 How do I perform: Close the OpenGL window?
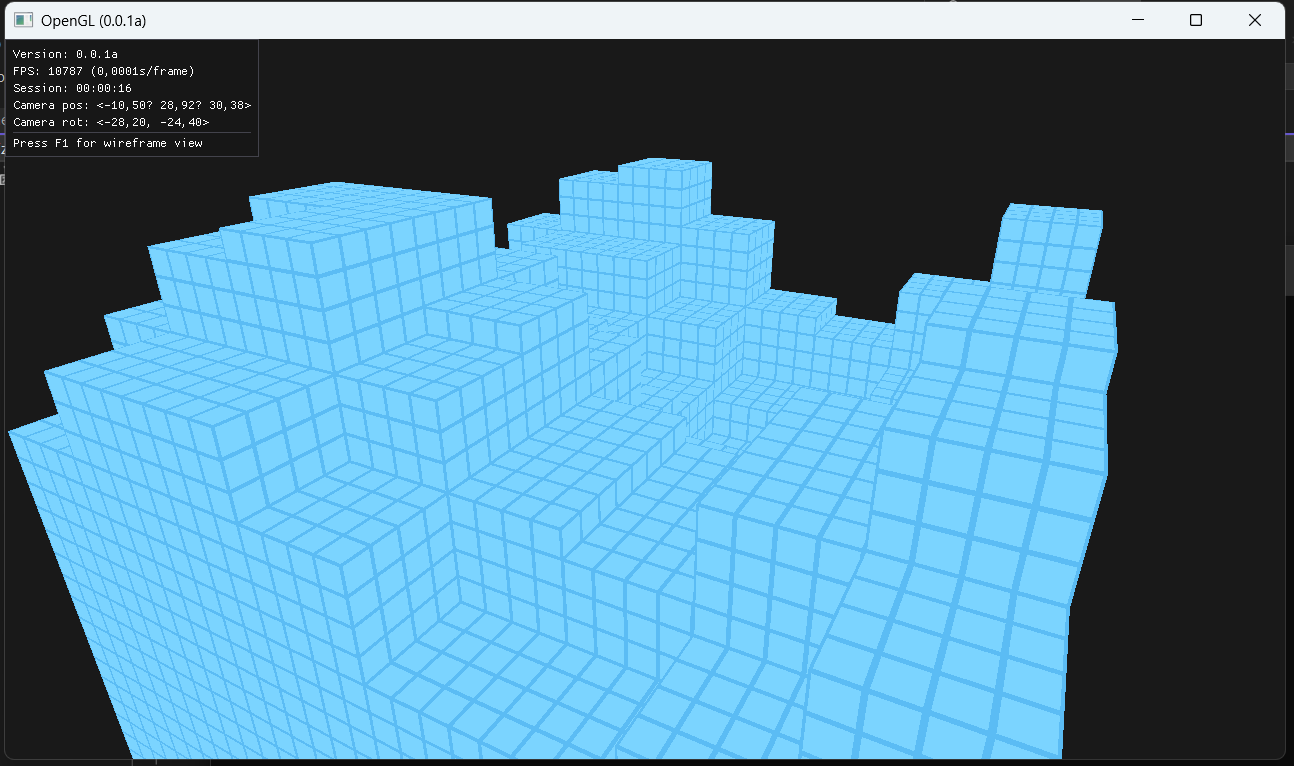coord(1255,20)
